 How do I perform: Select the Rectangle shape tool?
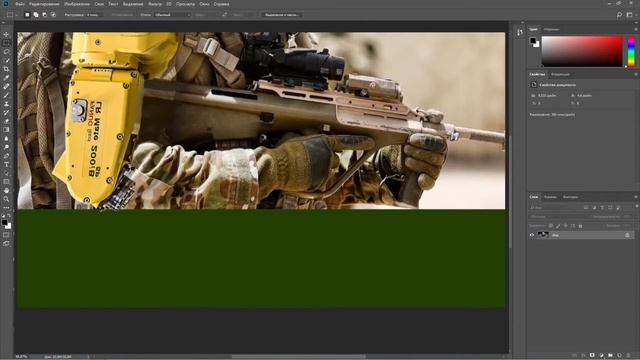click(6, 182)
